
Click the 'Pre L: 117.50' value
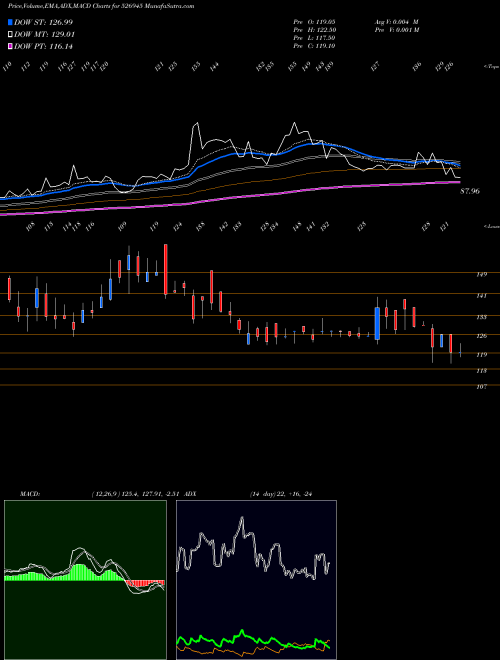point(314,38)
